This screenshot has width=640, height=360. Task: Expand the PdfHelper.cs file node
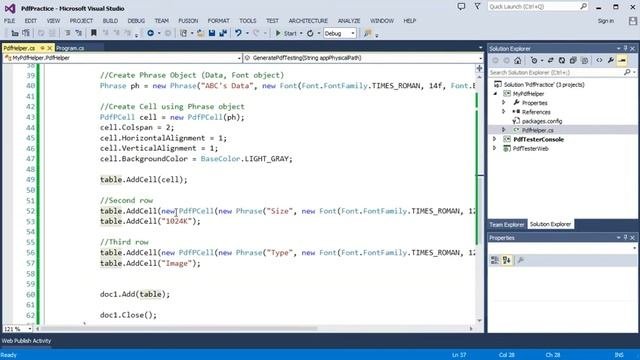[504, 130]
